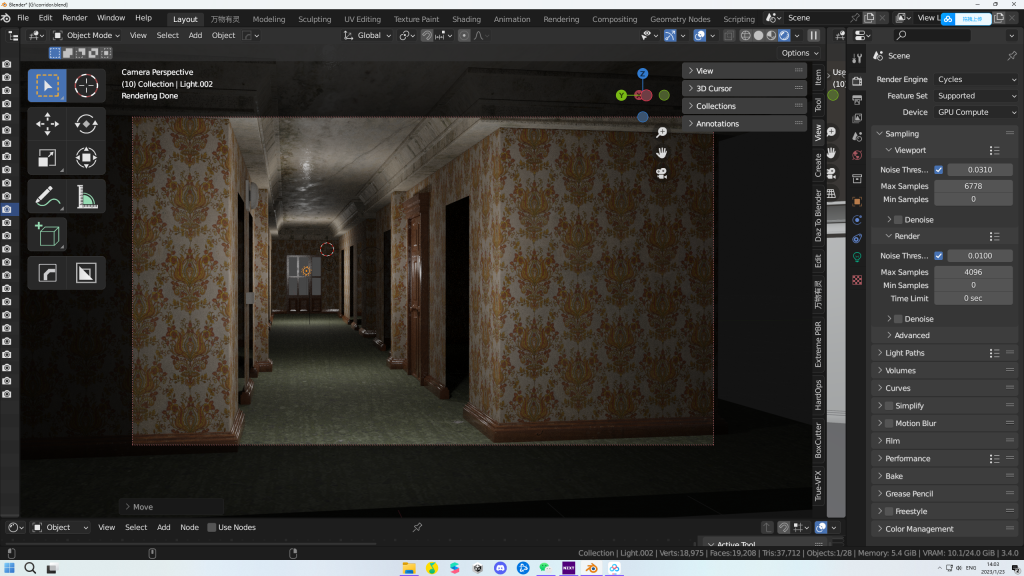Enable Render Denoise checkbox
This screenshot has height=576, width=1024.
click(898, 319)
